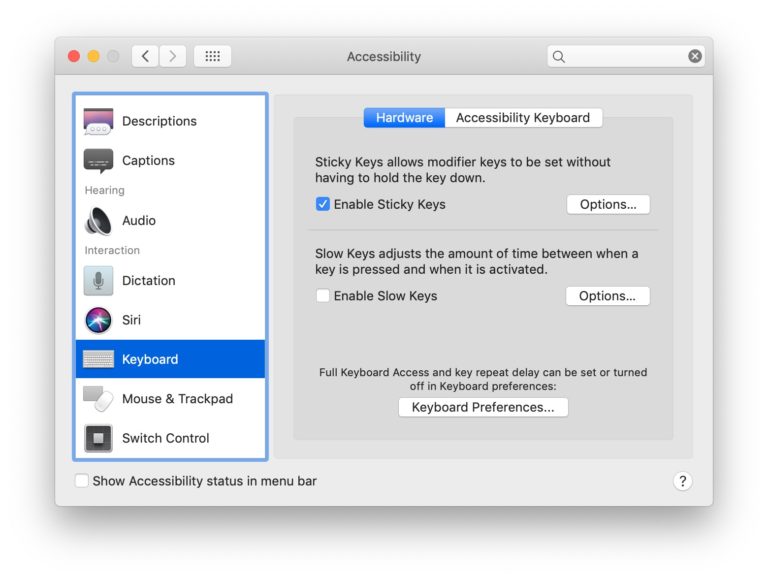The height and width of the screenshot is (579, 768).
Task: Click the Full Keyboard Access note text
Action: (483, 379)
